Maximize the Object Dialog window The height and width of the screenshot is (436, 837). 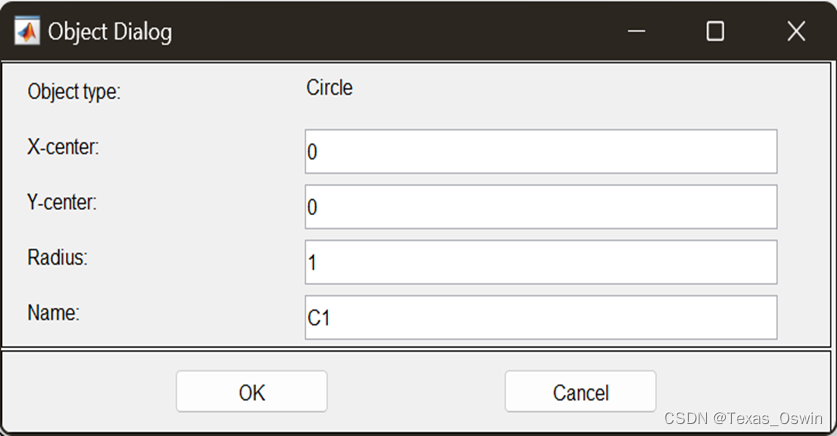pyautogui.click(x=715, y=32)
